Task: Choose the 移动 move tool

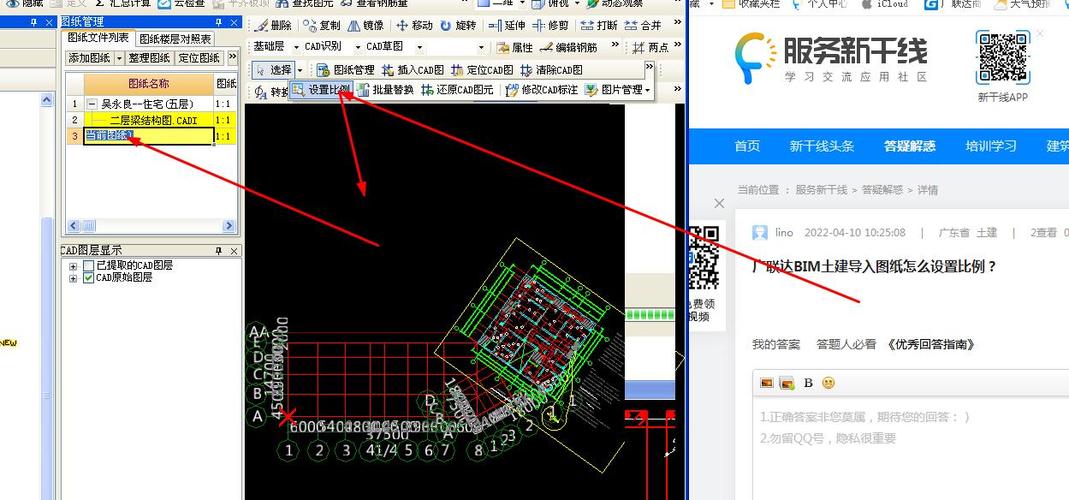Action: point(415,25)
